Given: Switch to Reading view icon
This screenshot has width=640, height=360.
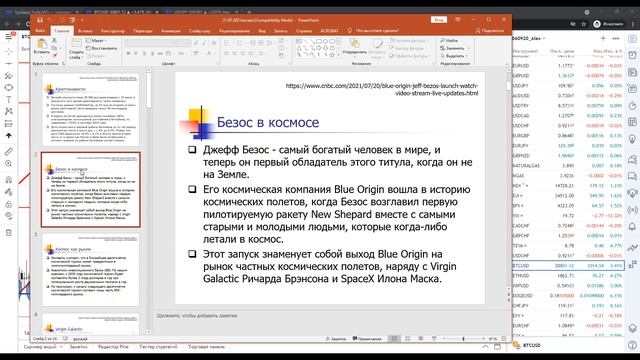Looking at the screenshot, I should pos(420,339).
